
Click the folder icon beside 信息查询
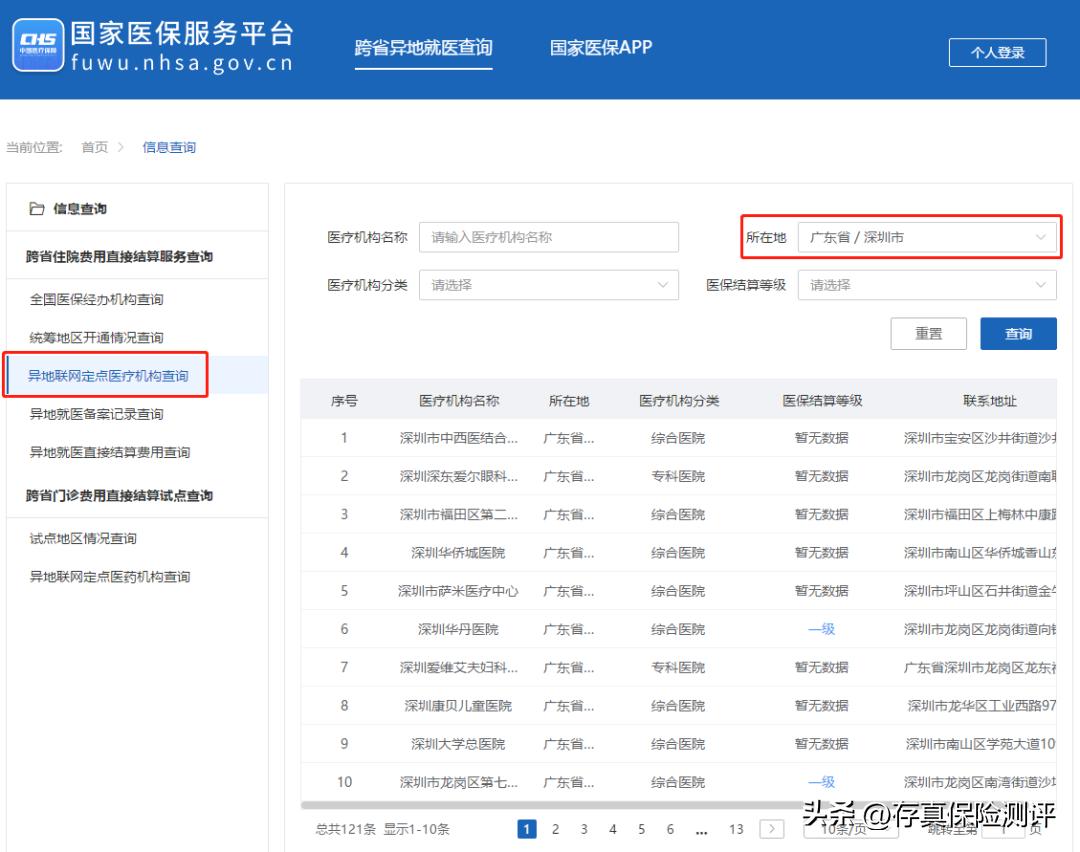click(38, 207)
